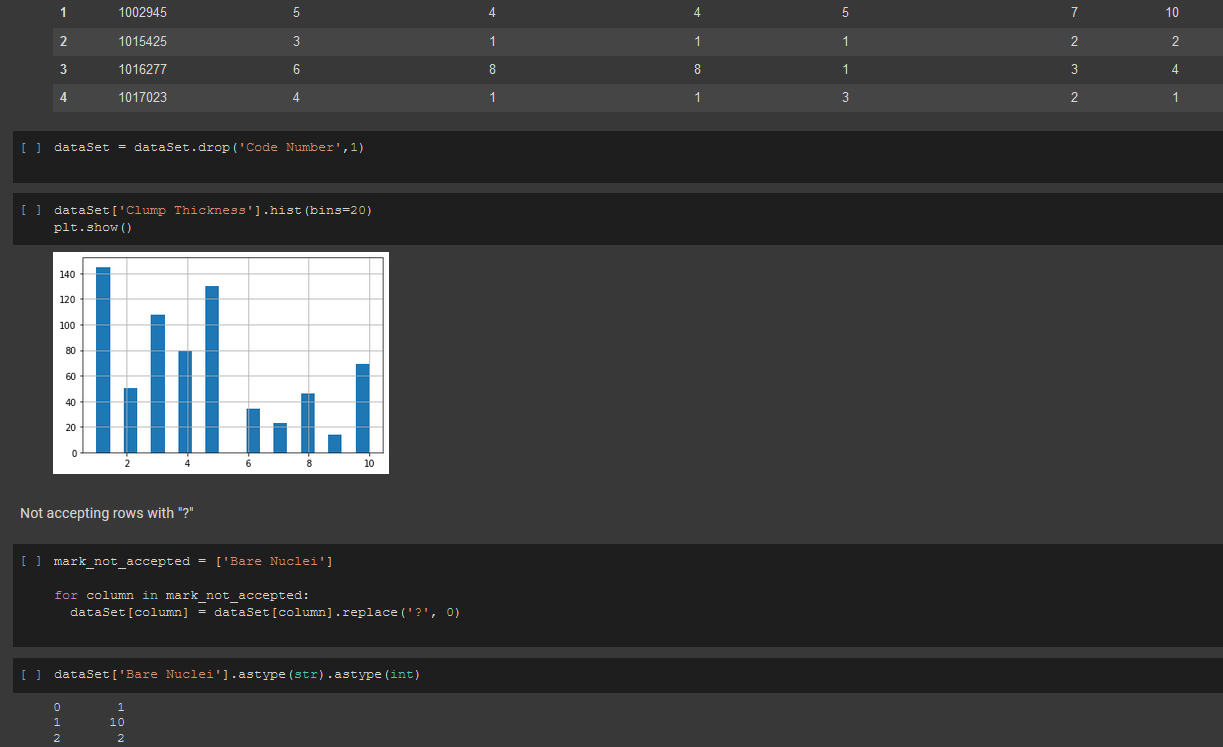Run the astype(str).astype(int) cell
Image resolution: width=1223 pixels, height=747 pixels.
click(31, 674)
